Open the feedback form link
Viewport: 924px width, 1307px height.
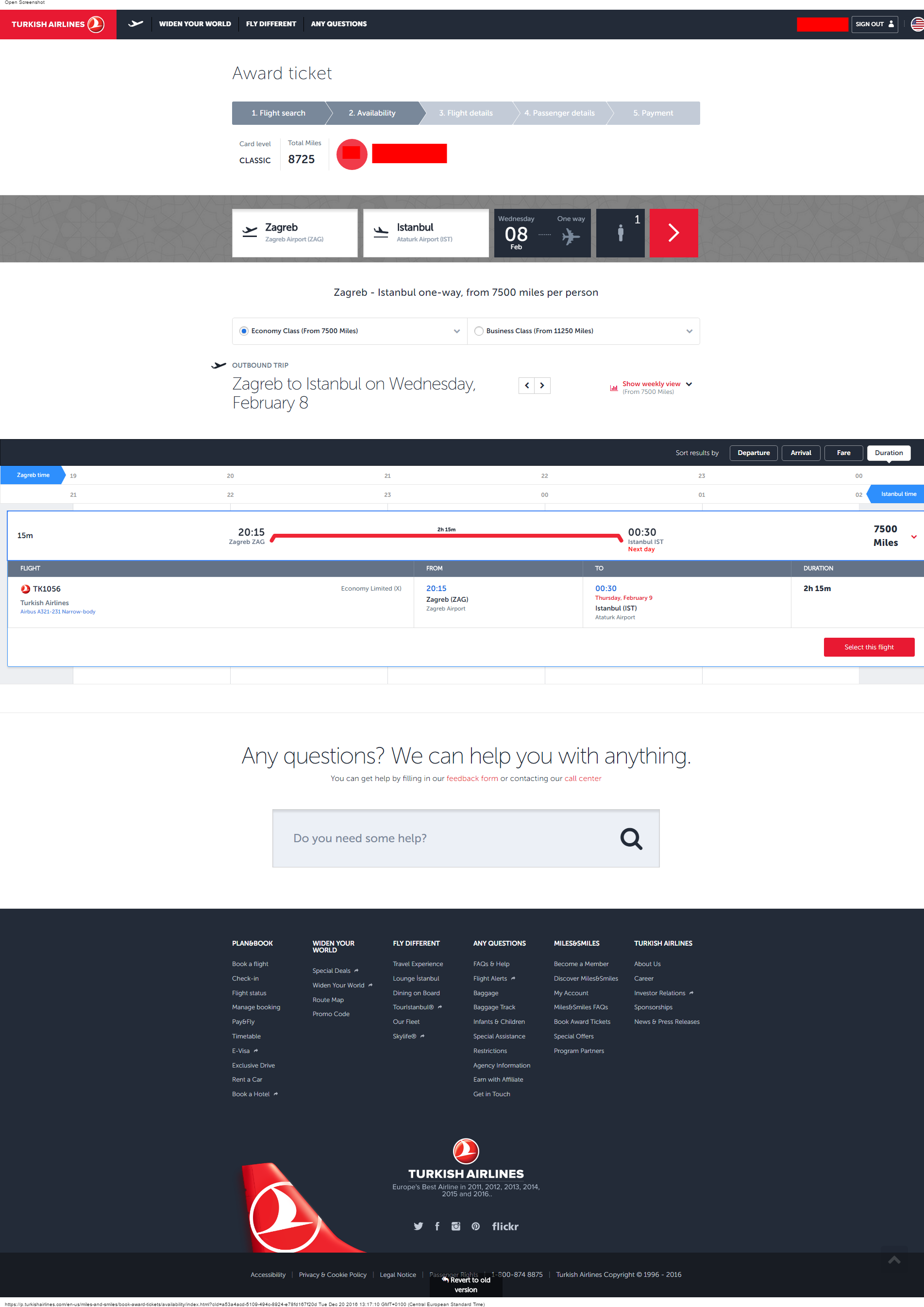pos(472,778)
